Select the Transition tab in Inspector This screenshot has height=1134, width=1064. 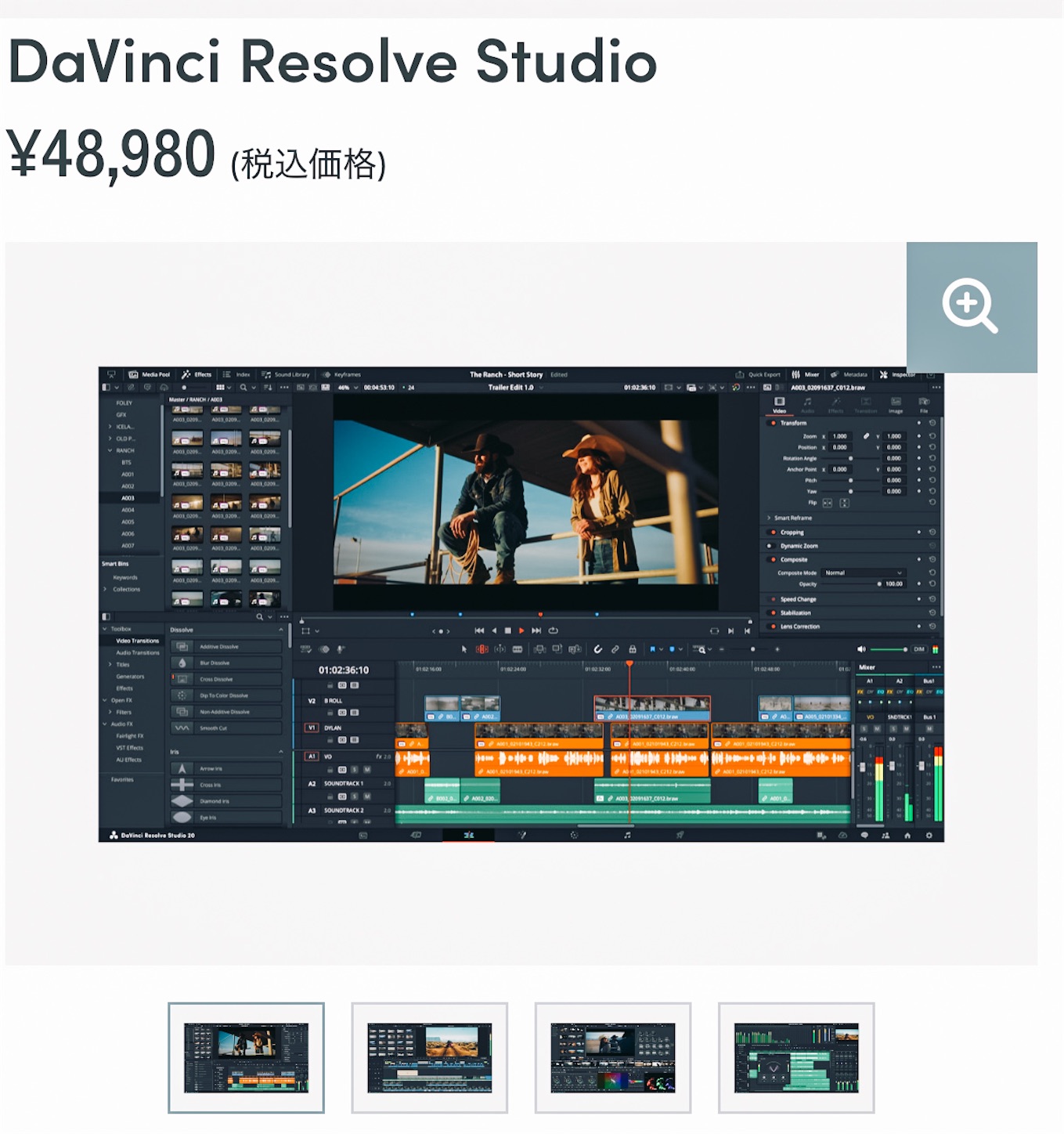coord(866,405)
